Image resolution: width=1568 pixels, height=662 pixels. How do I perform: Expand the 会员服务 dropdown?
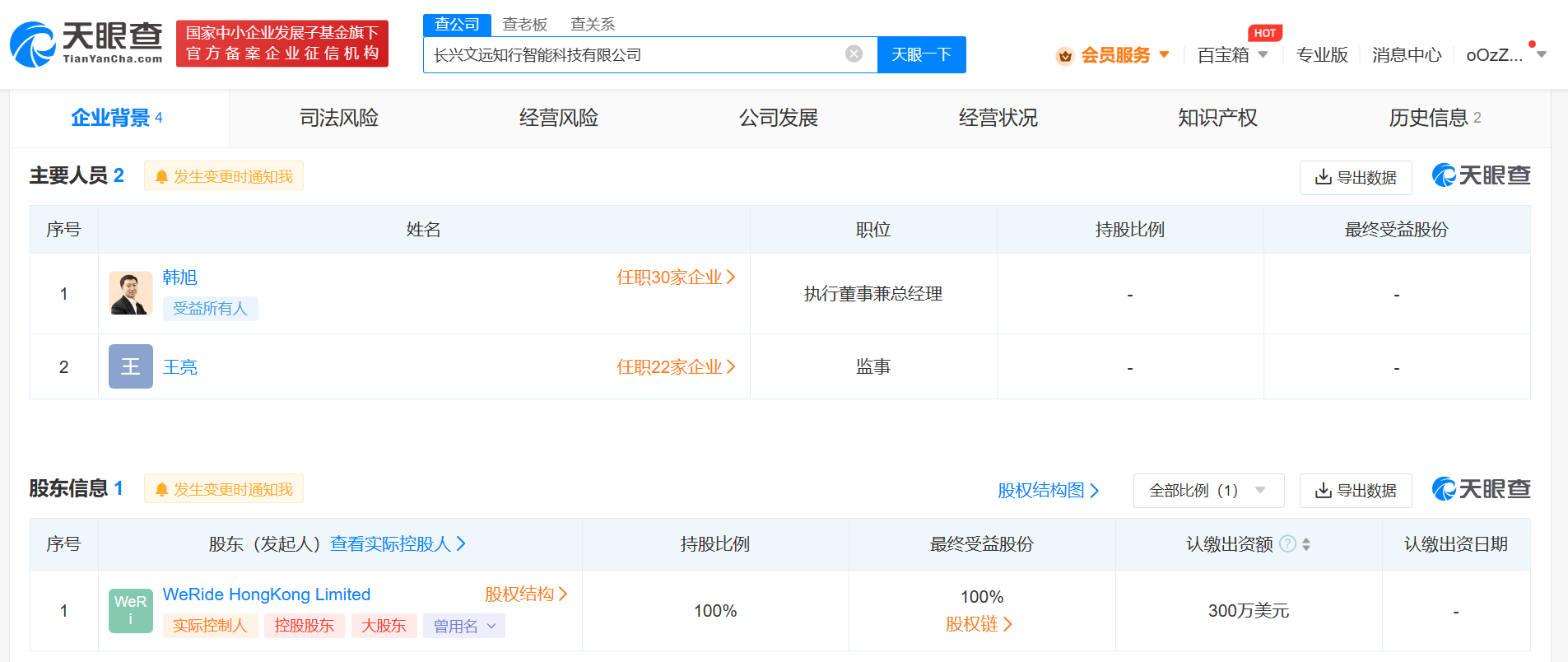coord(1164,54)
